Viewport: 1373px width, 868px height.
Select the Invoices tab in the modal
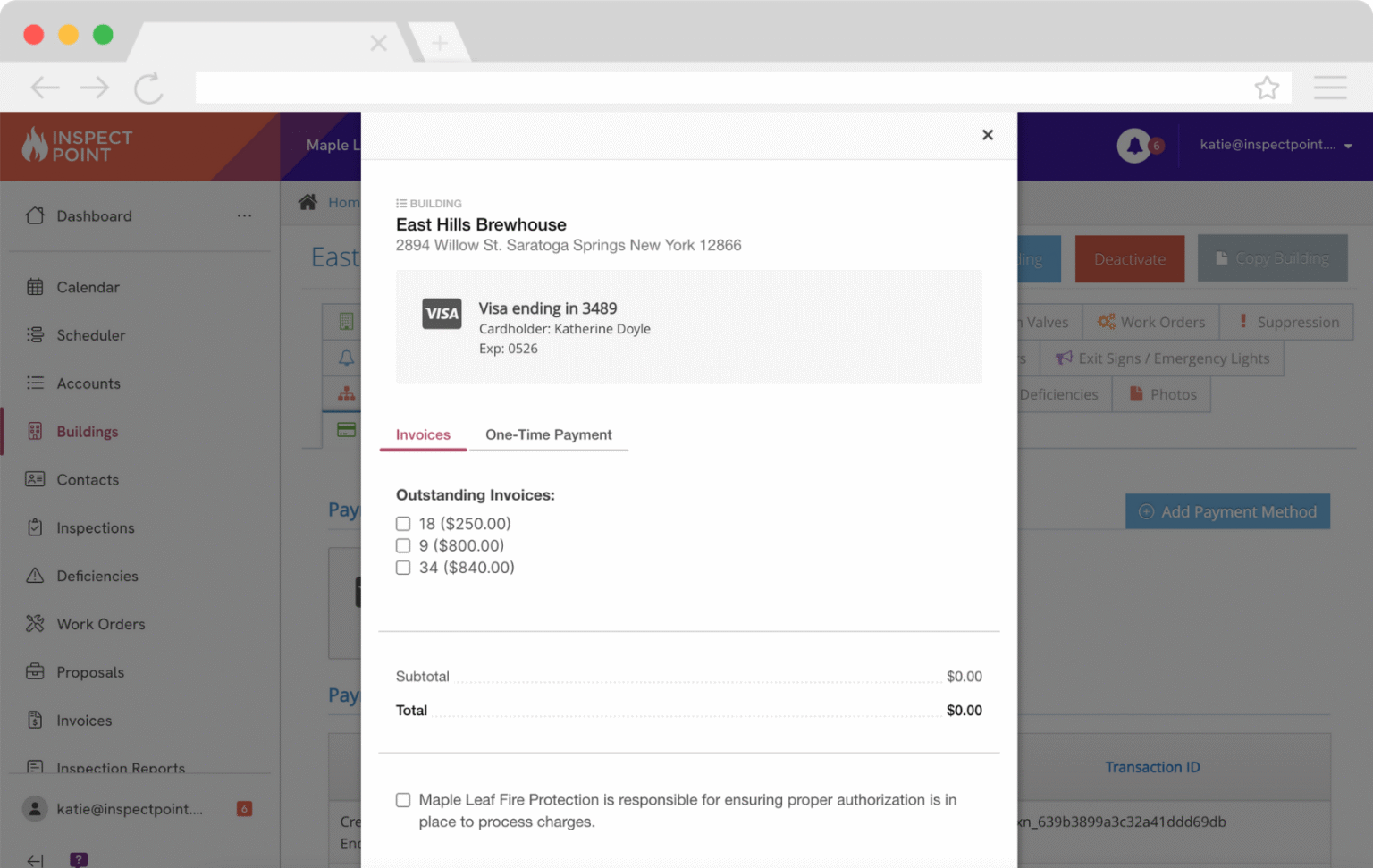pos(422,434)
